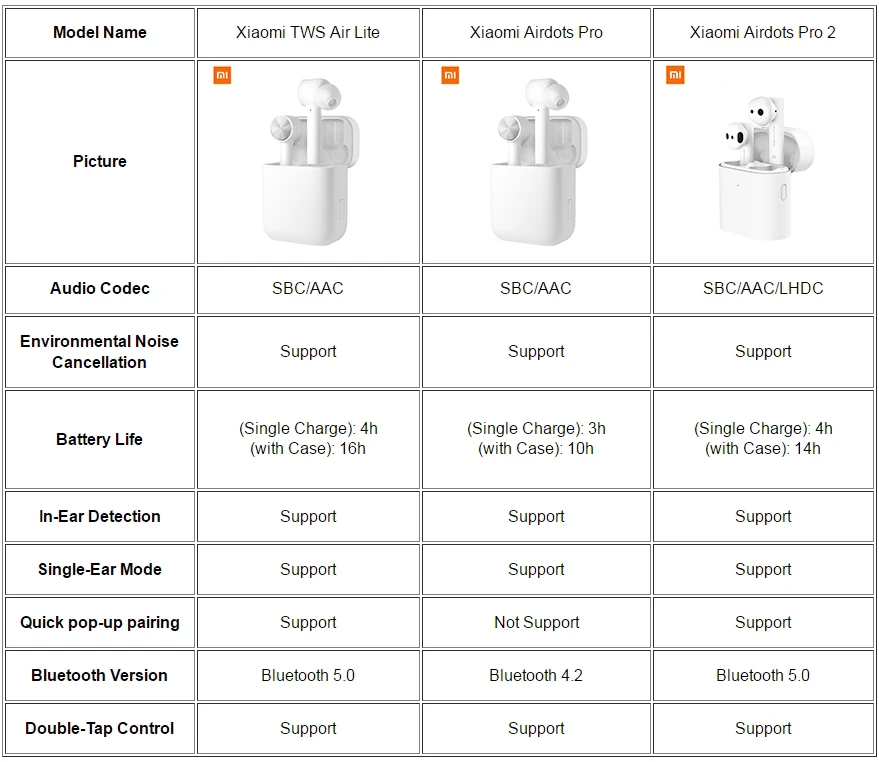Click the Battery Life row label
Image resolution: width=879 pixels, height=762 pixels.
[100, 439]
